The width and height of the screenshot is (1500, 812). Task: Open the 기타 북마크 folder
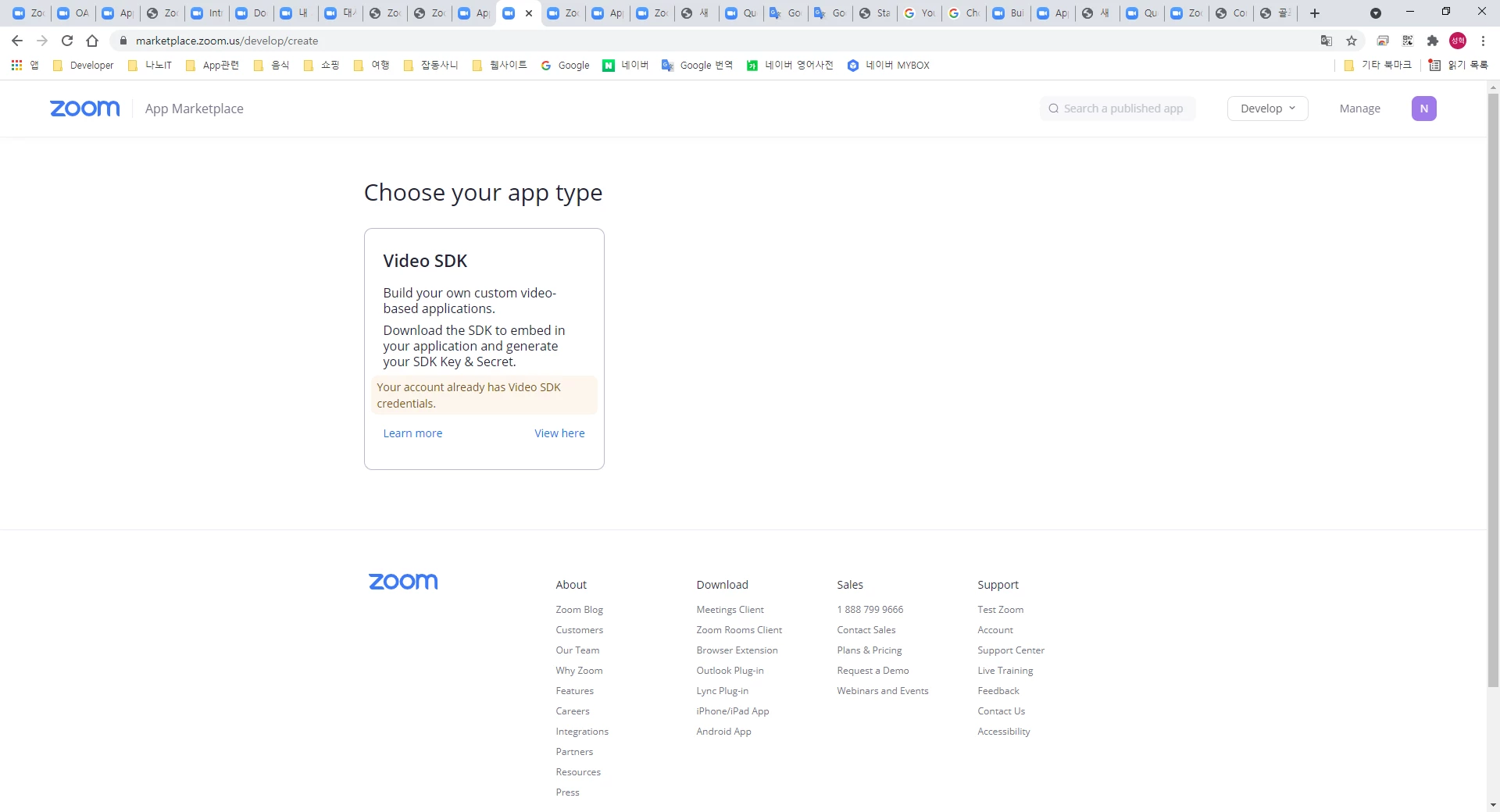[x=1377, y=66]
